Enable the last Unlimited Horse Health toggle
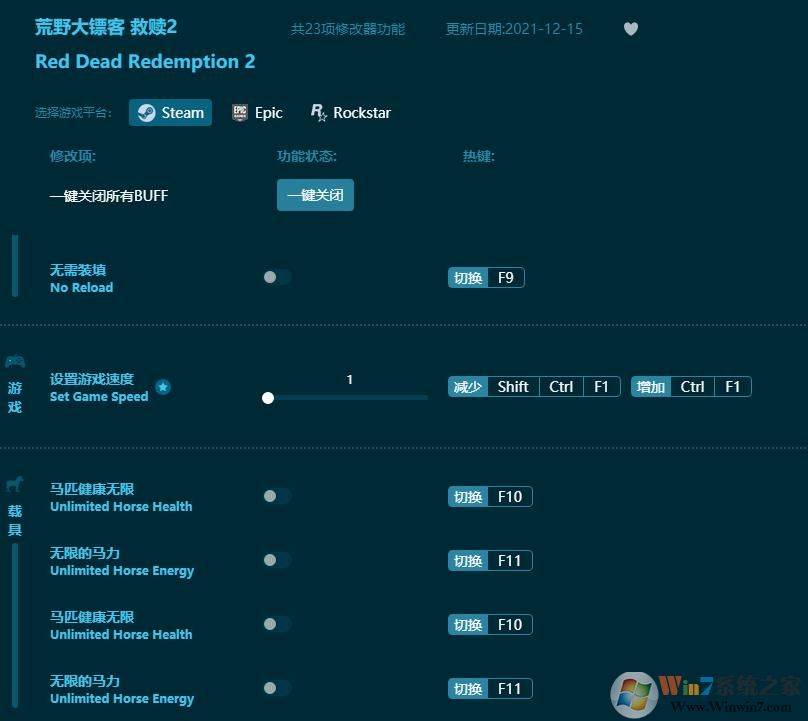This screenshot has width=808, height=721. pos(277,624)
